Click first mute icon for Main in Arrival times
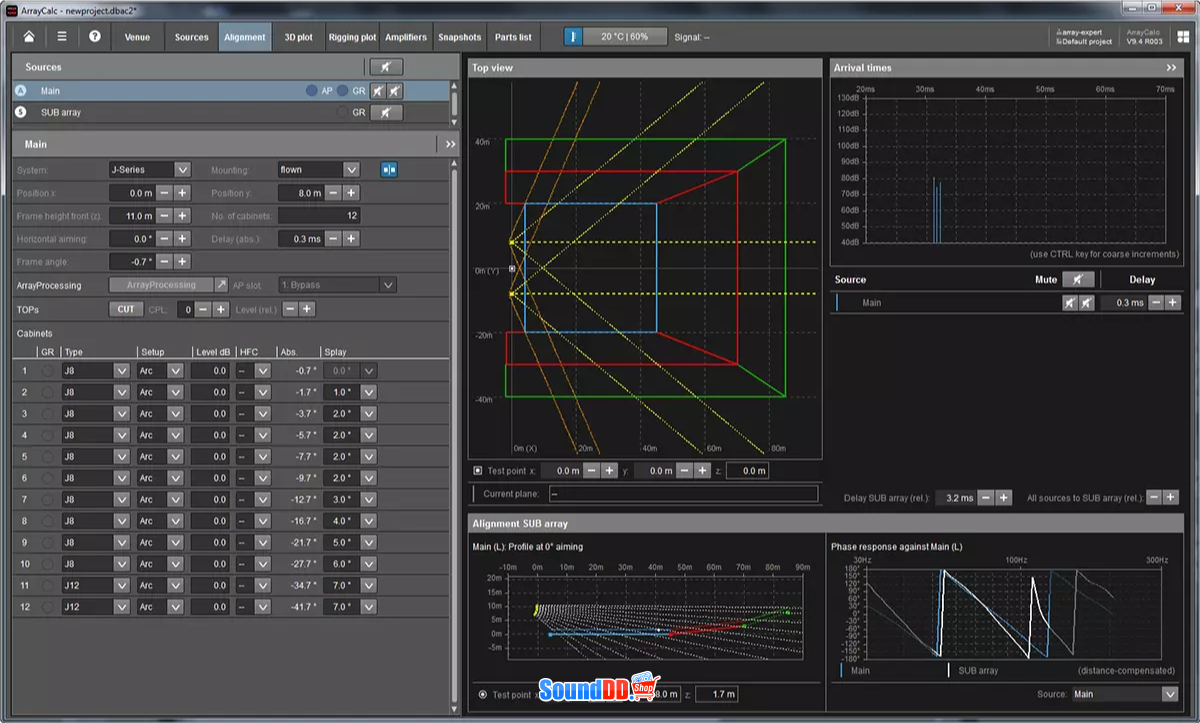Screen dimensions: 1200x723 tap(1070, 303)
